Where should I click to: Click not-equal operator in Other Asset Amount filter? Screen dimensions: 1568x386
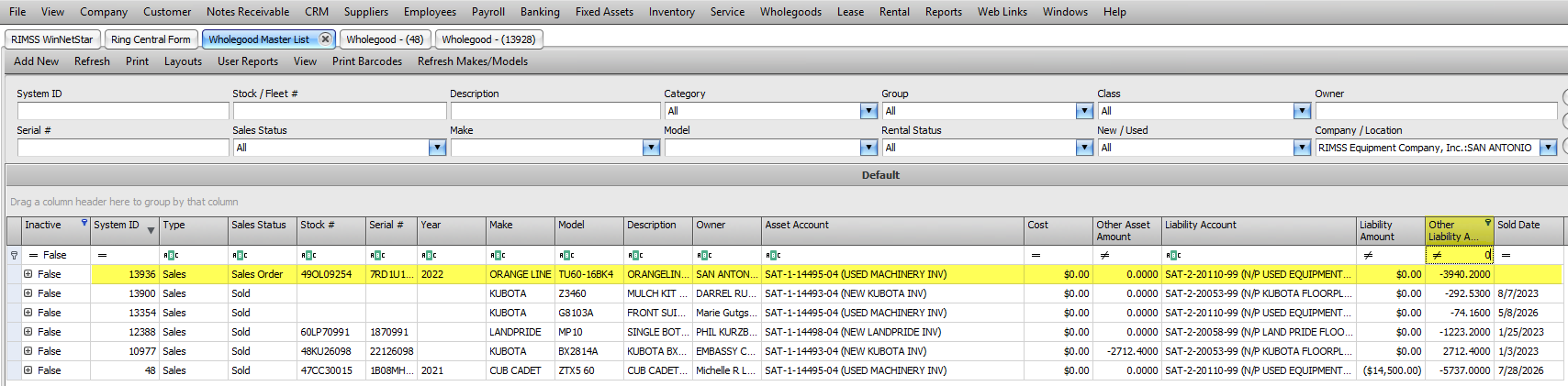[1104, 256]
